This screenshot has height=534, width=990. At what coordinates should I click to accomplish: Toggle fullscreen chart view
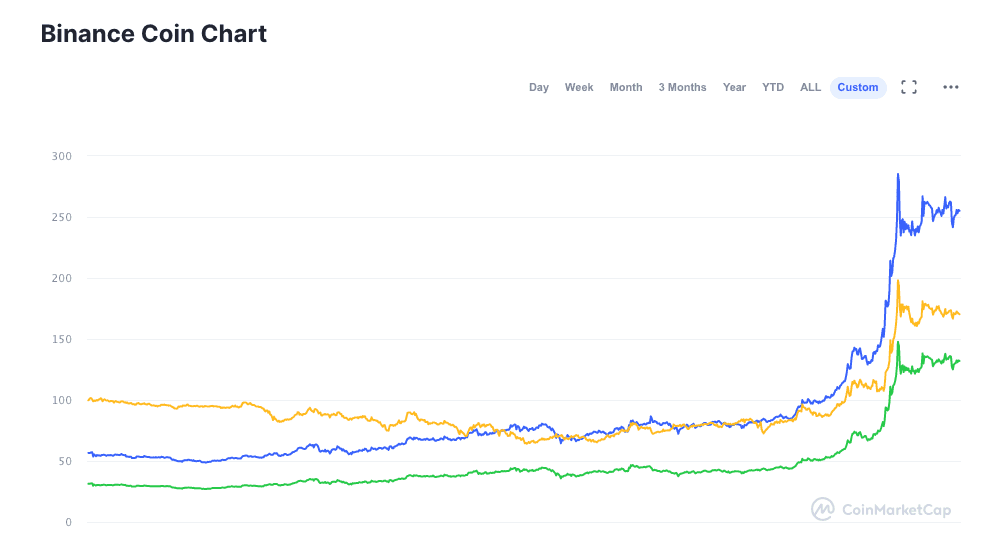[x=909, y=87]
